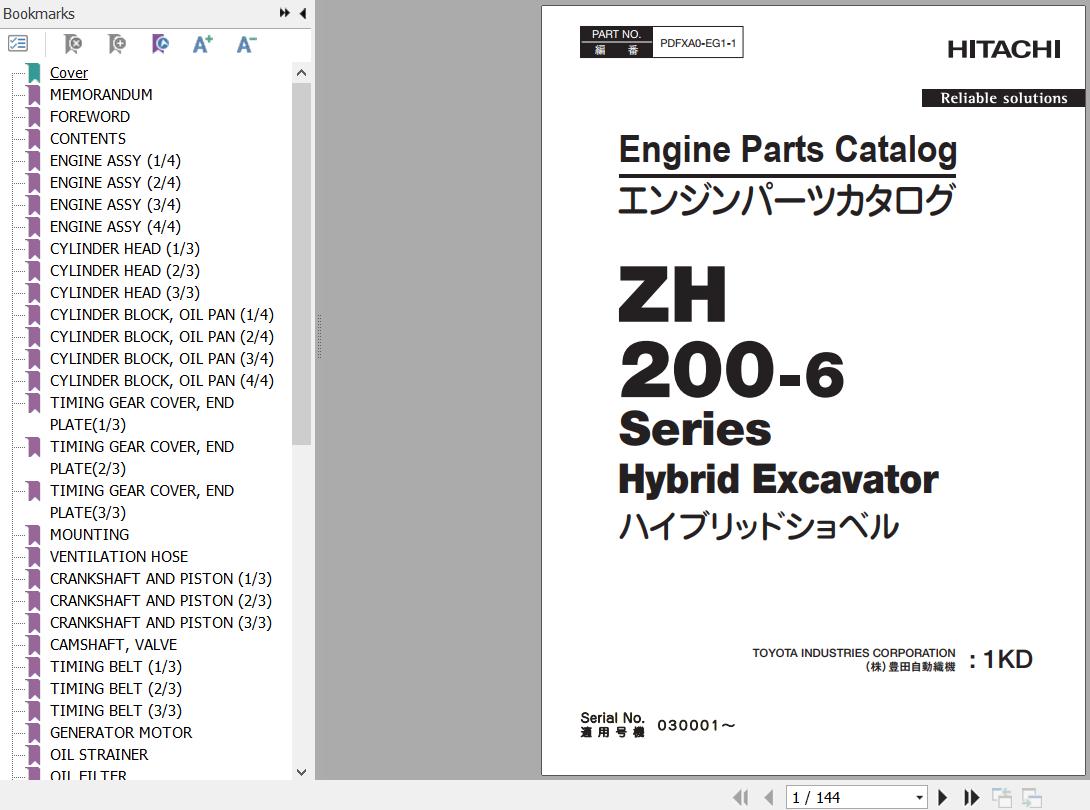Open ENGINE ASSY (1/4) bookmark
1090x810 pixels.
(115, 161)
